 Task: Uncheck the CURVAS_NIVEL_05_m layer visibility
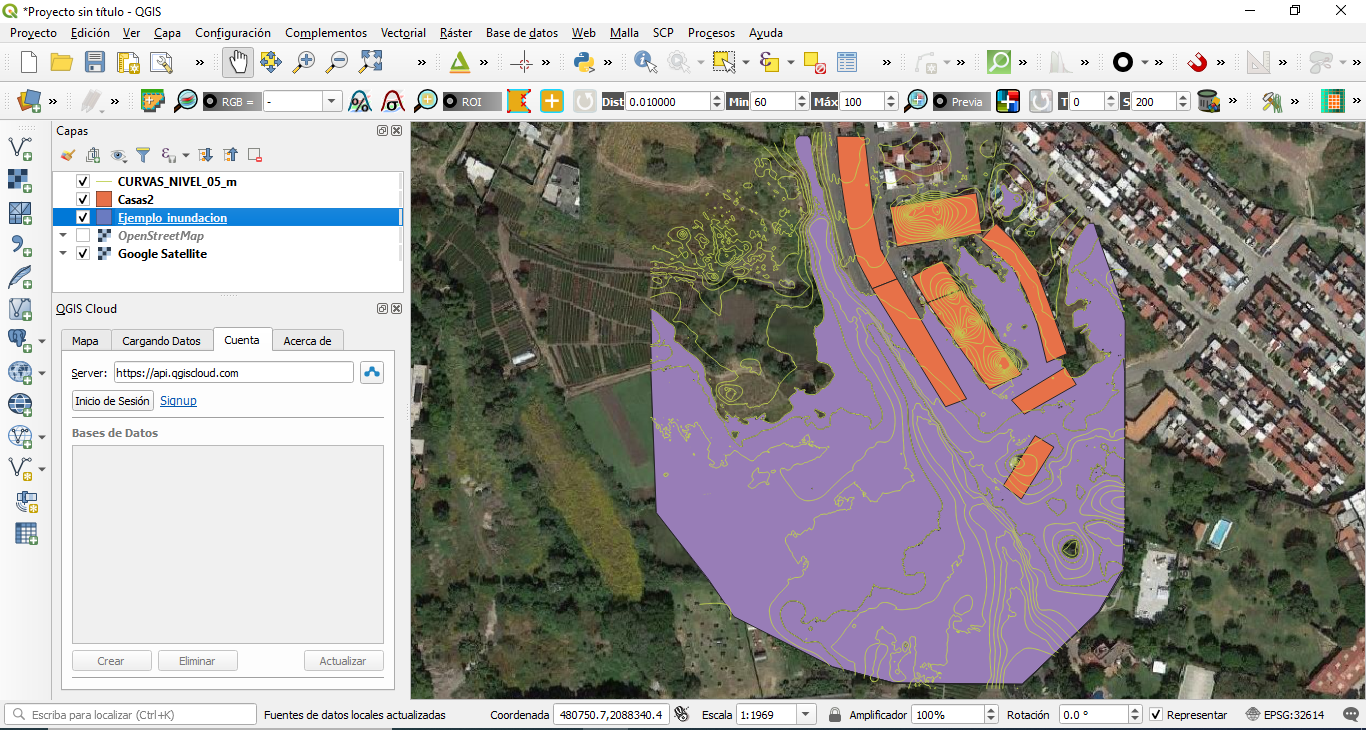[x=83, y=182]
